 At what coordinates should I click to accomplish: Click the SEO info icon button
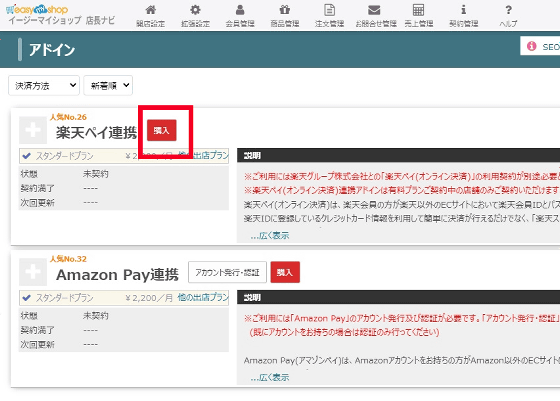[540, 46]
